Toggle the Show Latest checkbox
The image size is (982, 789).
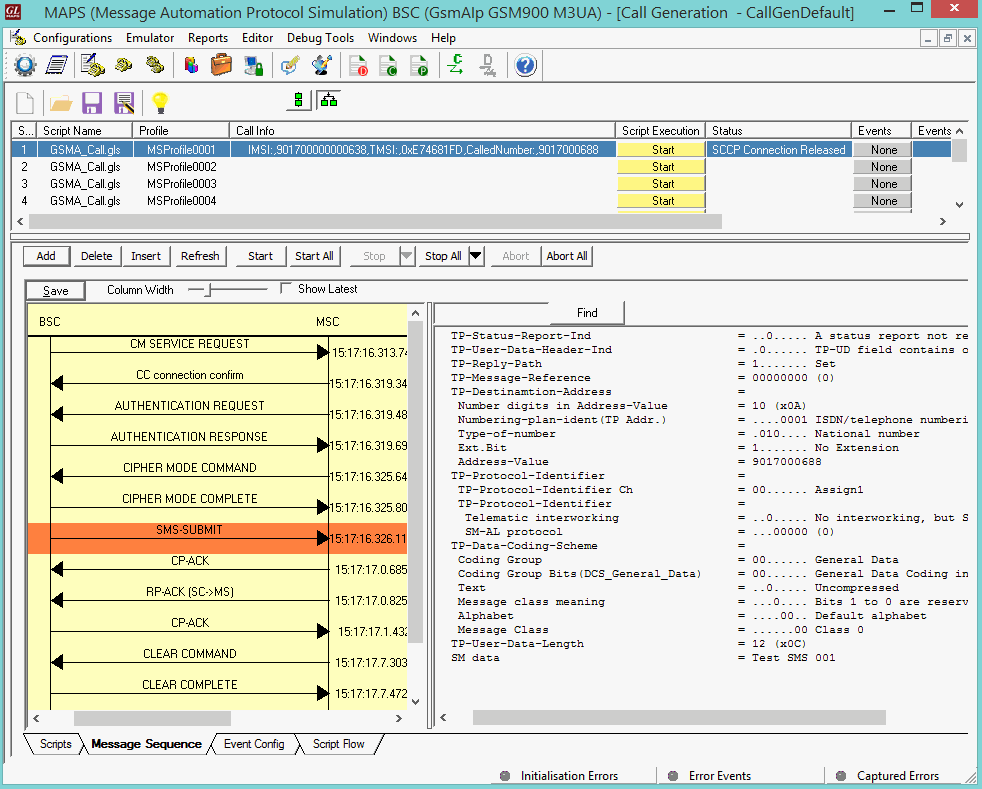(x=286, y=288)
